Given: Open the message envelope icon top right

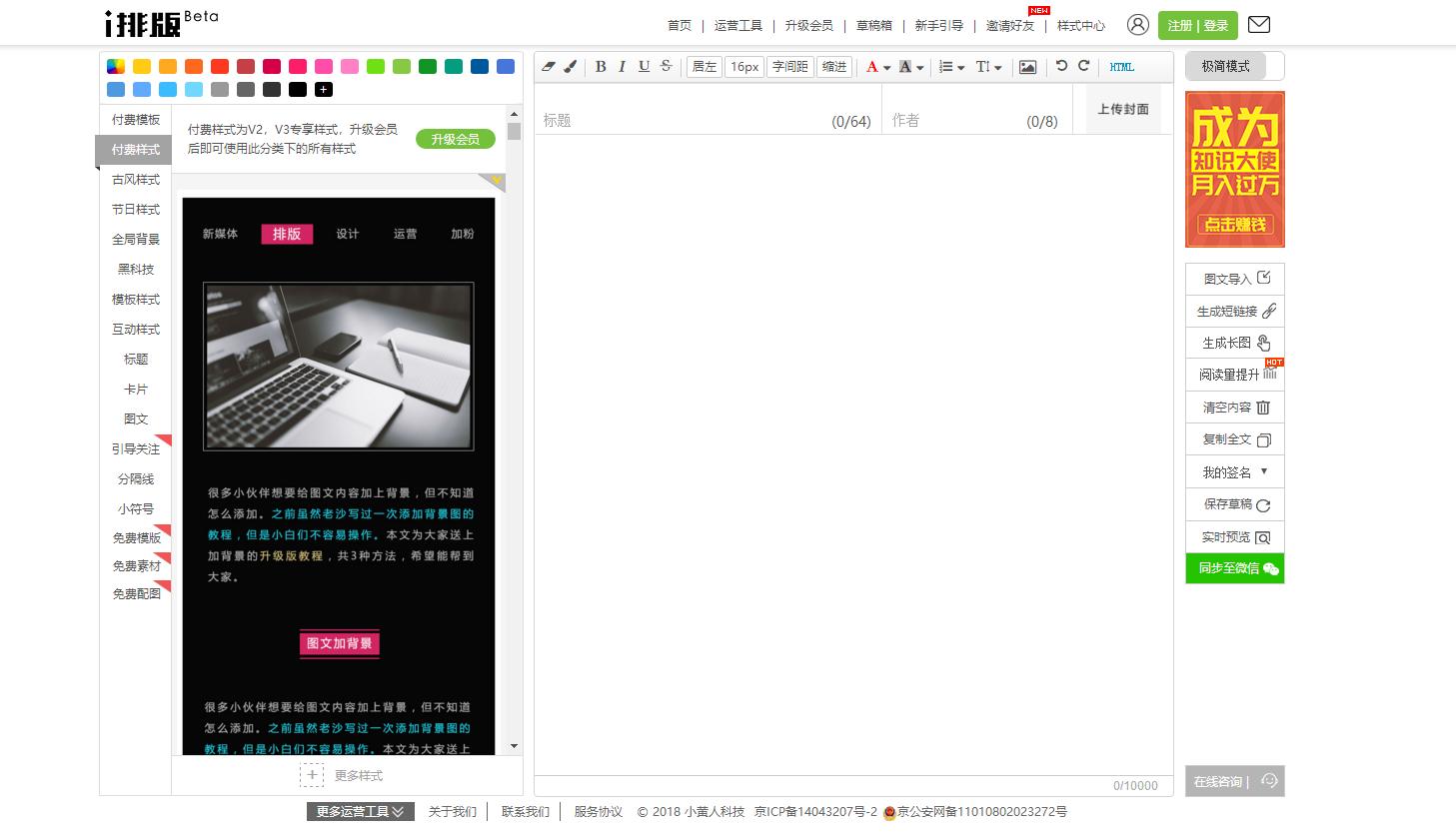Looking at the screenshot, I should (1258, 24).
